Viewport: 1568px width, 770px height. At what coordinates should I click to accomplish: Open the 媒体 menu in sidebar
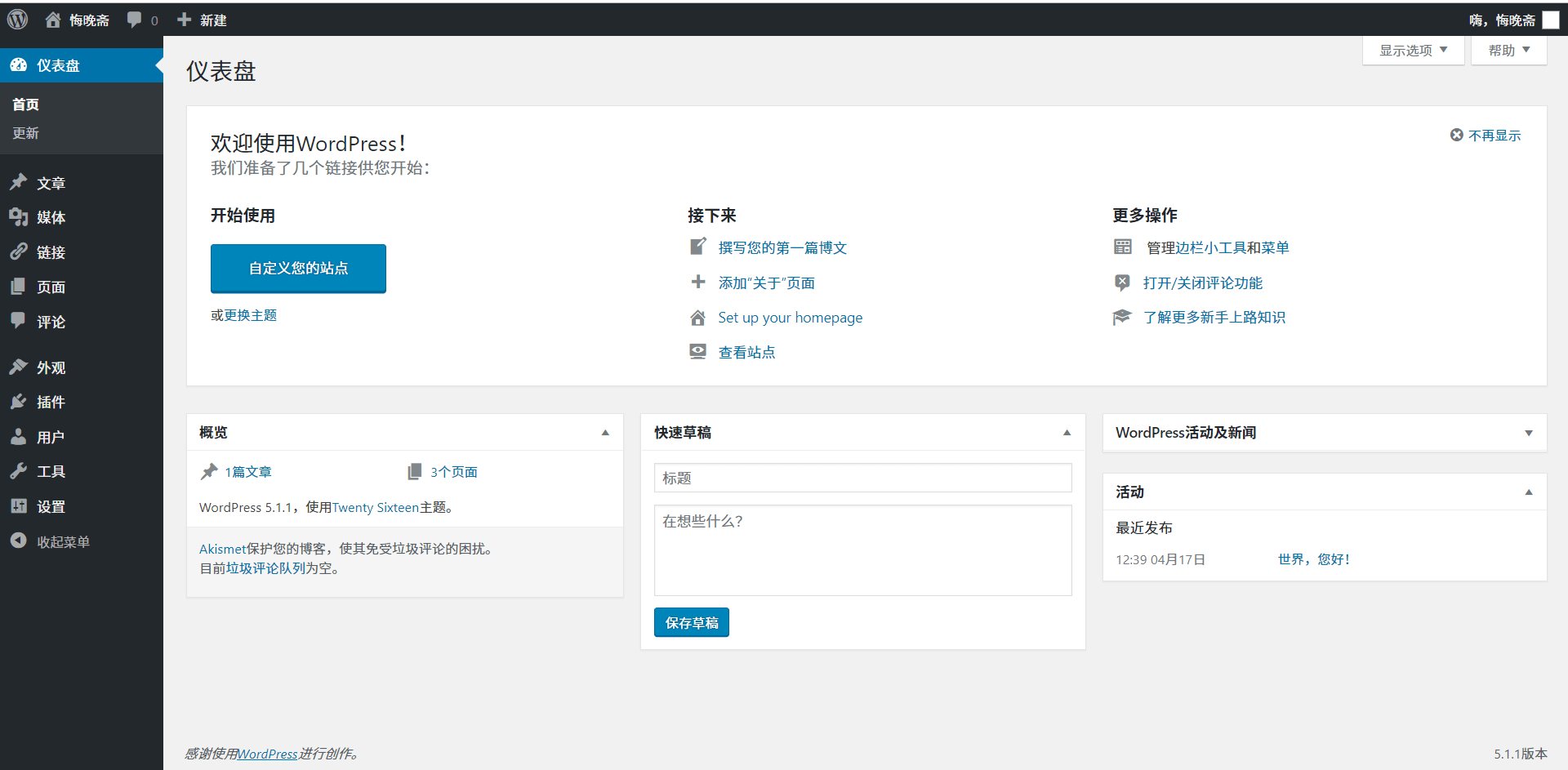tap(82, 217)
